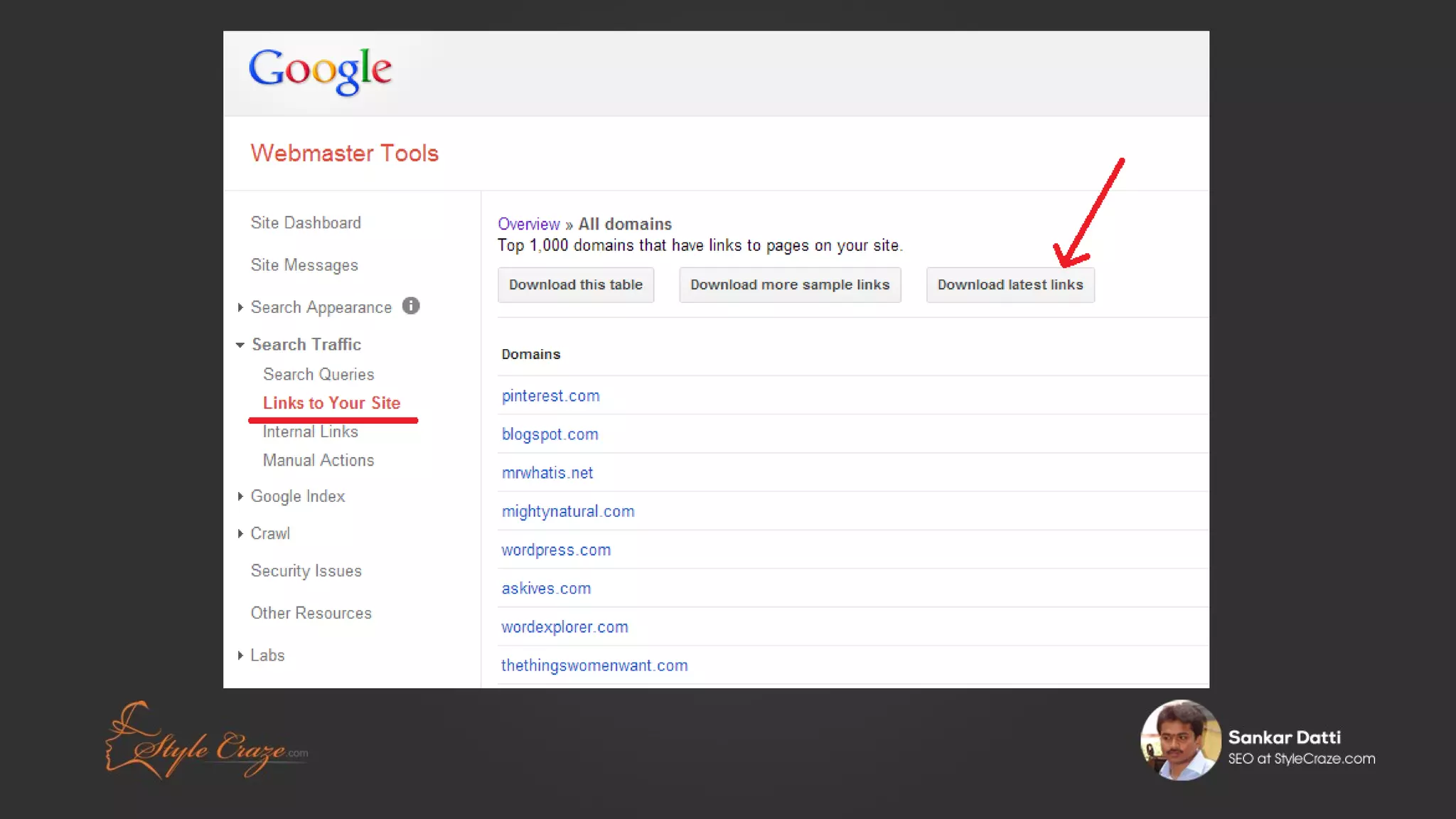Select Links to Your Site

click(x=331, y=403)
